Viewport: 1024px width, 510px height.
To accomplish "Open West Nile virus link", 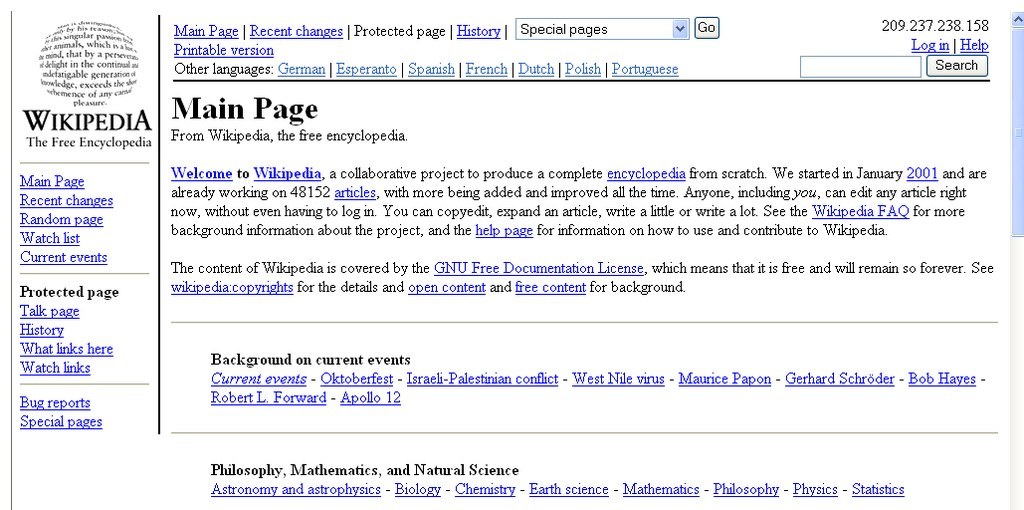I will point(618,379).
